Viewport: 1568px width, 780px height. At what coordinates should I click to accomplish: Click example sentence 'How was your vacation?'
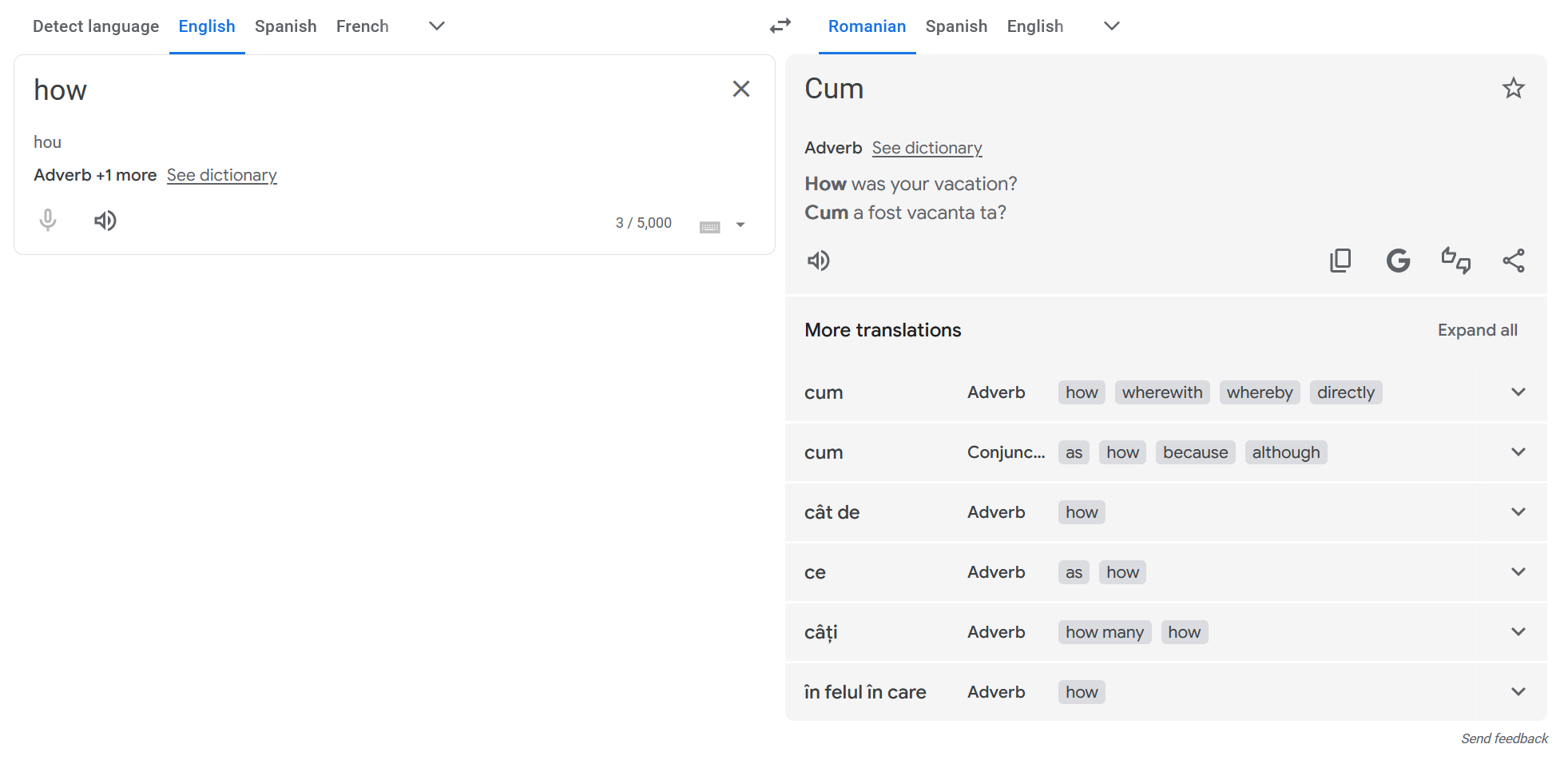(911, 184)
